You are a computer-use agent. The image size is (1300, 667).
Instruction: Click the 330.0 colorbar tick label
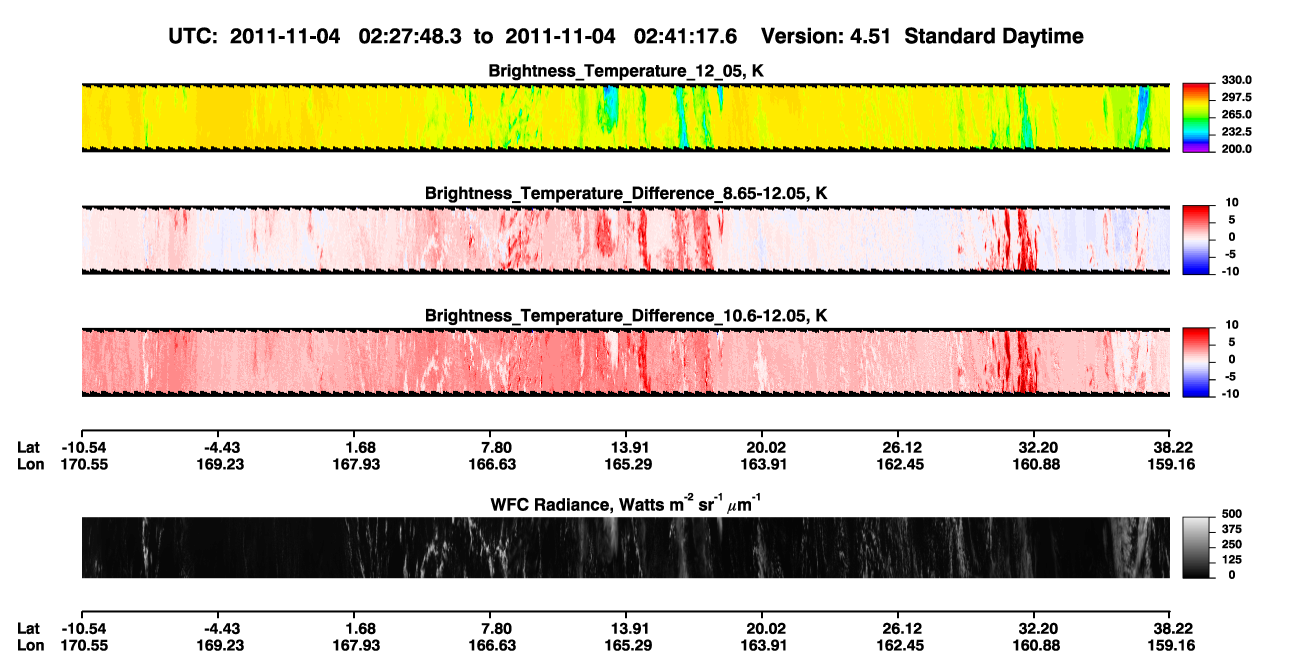[x=1237, y=80]
